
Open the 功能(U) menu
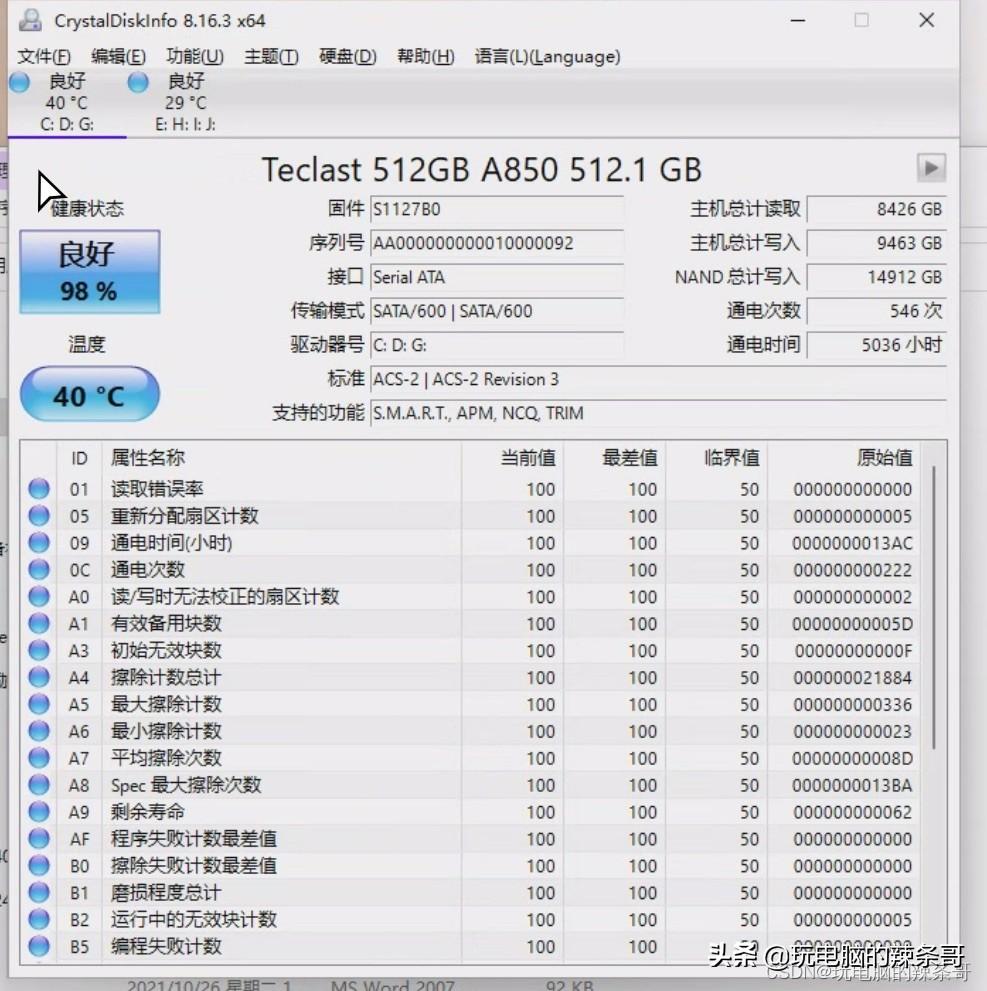coord(195,56)
